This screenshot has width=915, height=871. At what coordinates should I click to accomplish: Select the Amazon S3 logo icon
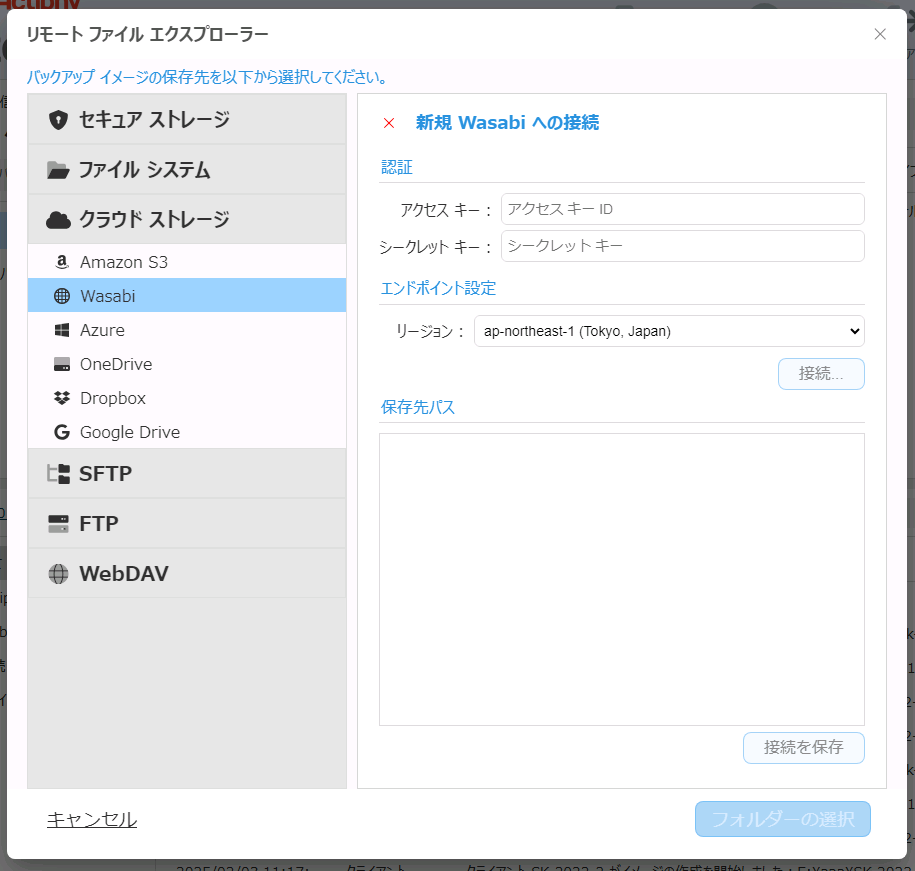pos(62,262)
